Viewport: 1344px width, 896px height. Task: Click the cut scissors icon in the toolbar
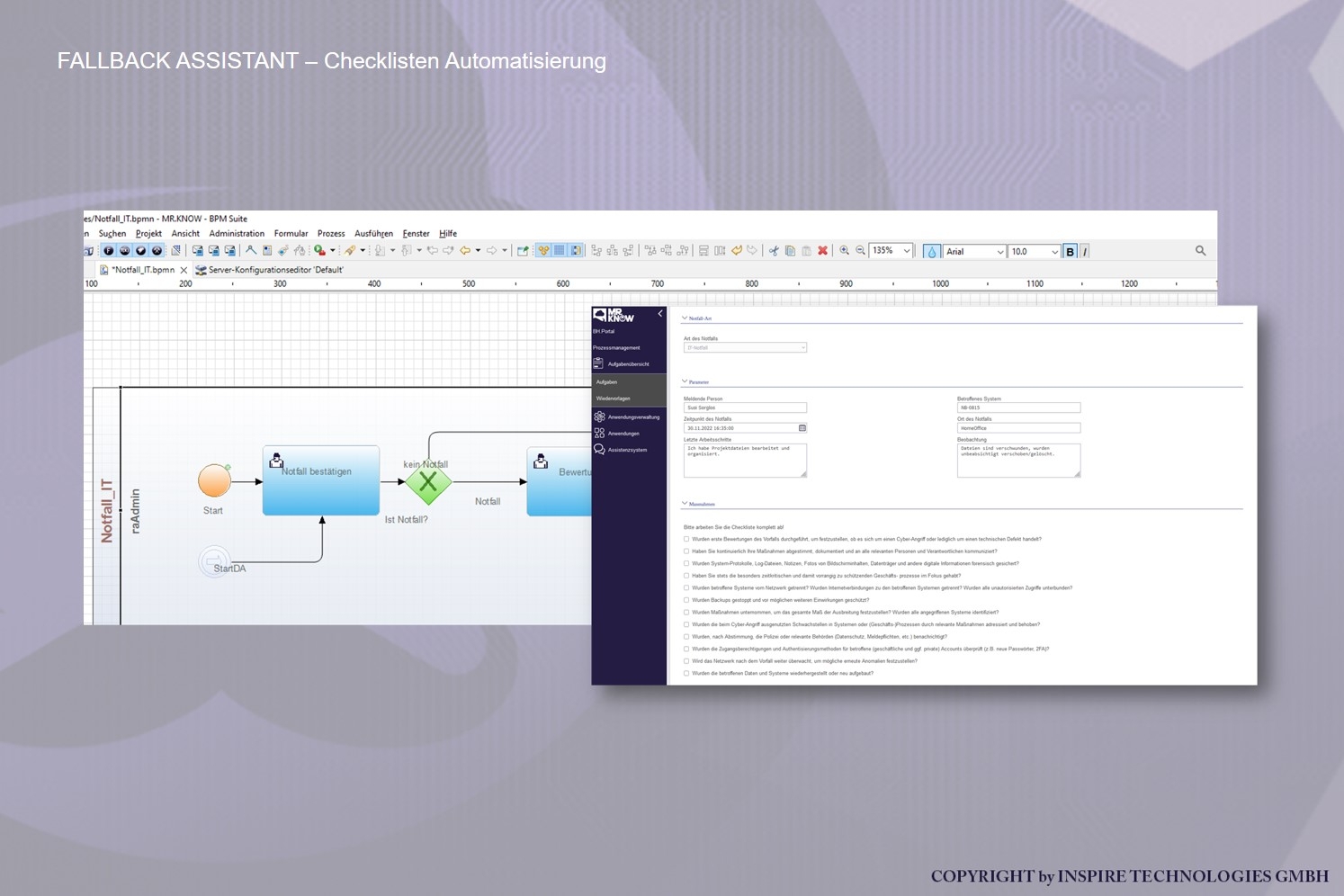coord(774,251)
